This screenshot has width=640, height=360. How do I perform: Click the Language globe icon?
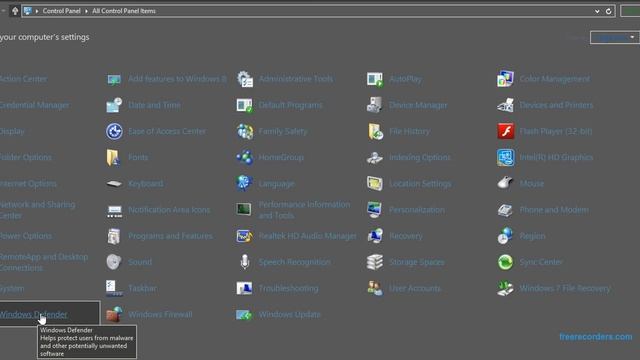pos(244,183)
